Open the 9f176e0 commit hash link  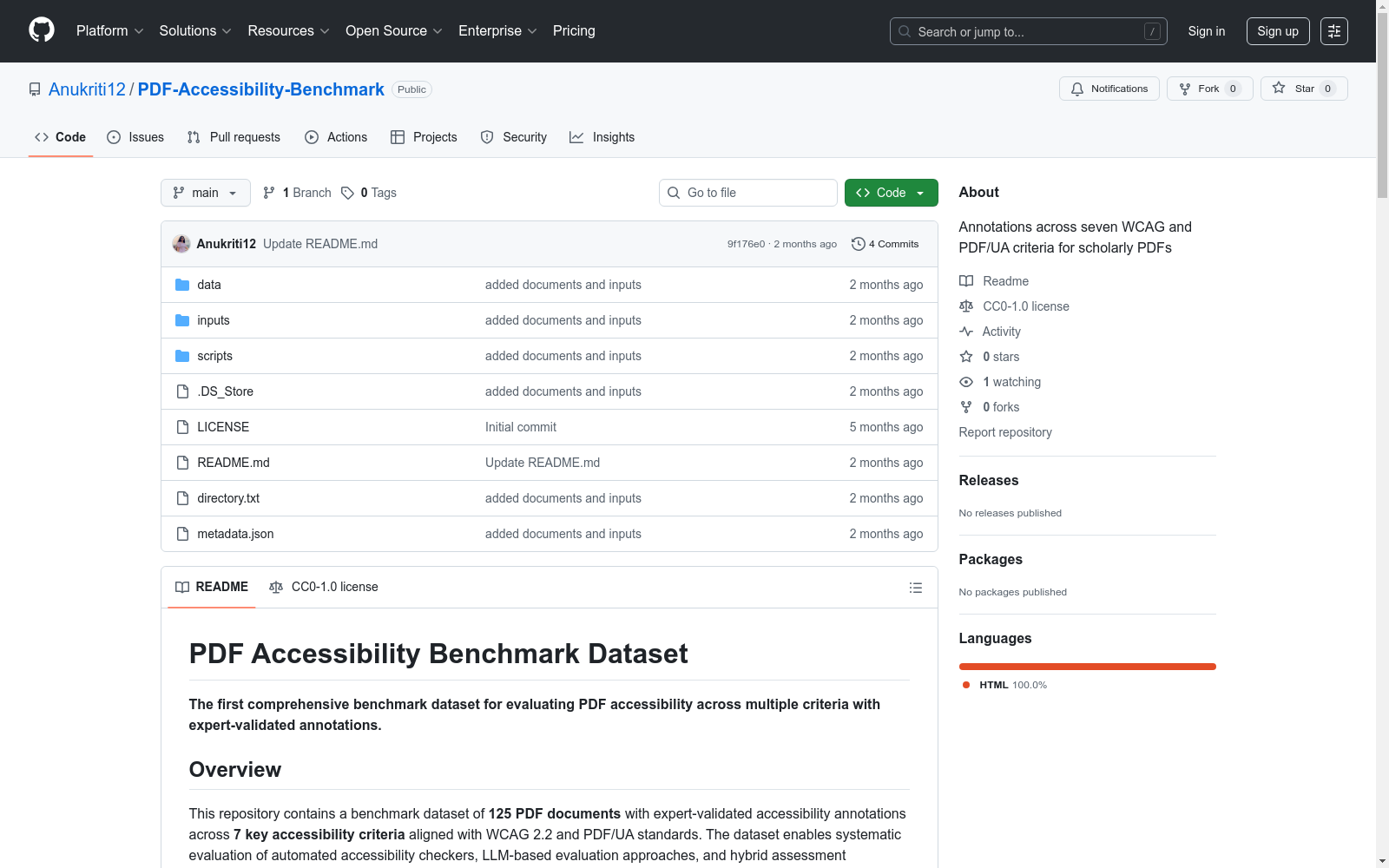[747, 244]
